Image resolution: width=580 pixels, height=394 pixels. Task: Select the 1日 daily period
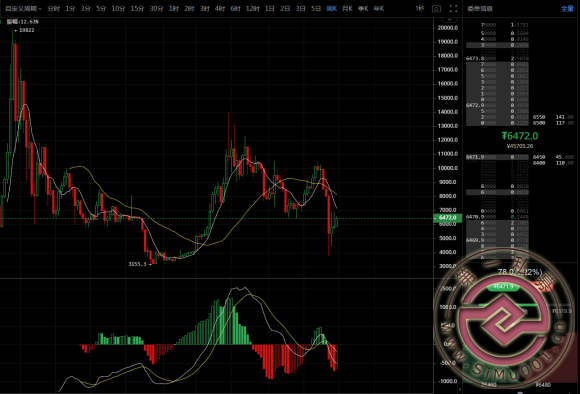(270, 9)
